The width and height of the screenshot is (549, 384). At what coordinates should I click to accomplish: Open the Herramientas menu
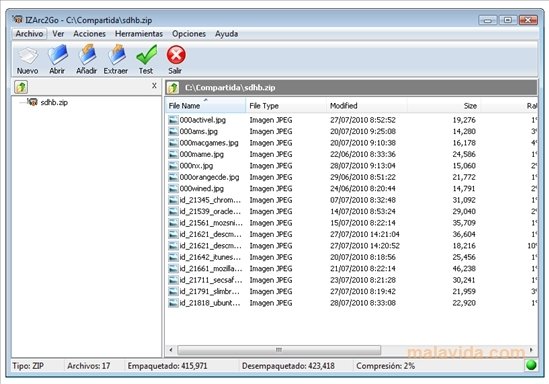pyautogui.click(x=139, y=34)
